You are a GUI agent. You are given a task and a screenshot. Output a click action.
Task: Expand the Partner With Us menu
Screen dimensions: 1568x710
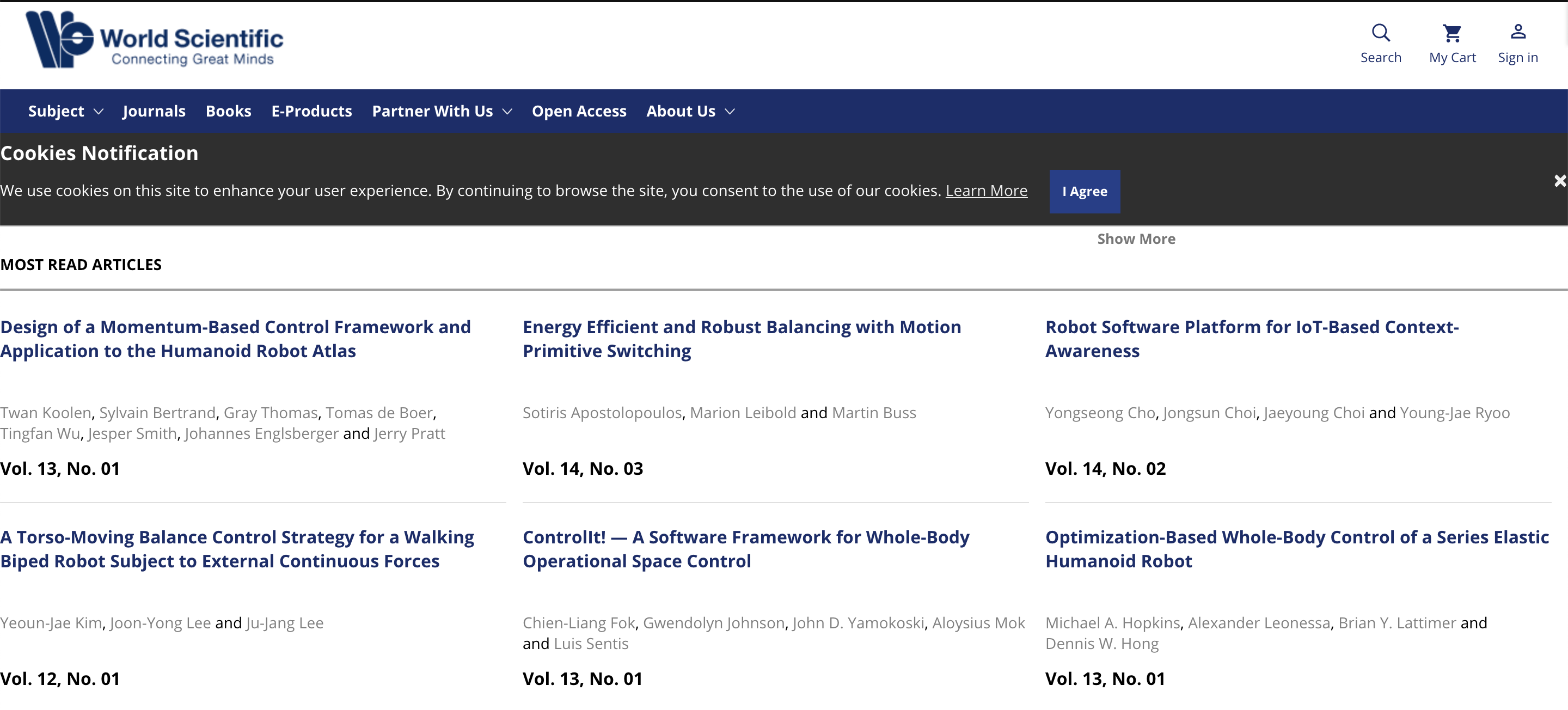(x=442, y=112)
